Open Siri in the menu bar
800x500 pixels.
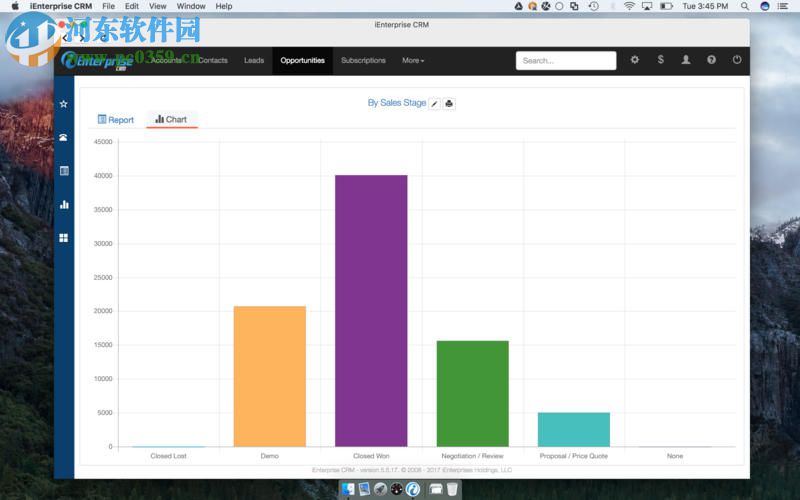click(764, 6)
